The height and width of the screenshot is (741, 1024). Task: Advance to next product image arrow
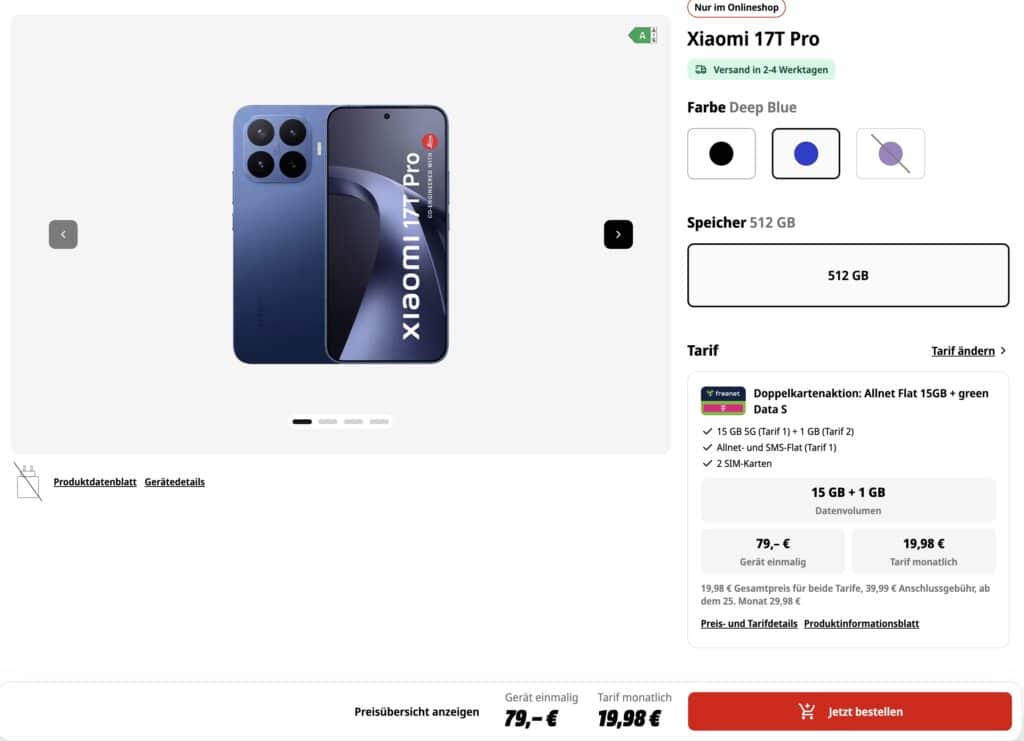click(618, 234)
